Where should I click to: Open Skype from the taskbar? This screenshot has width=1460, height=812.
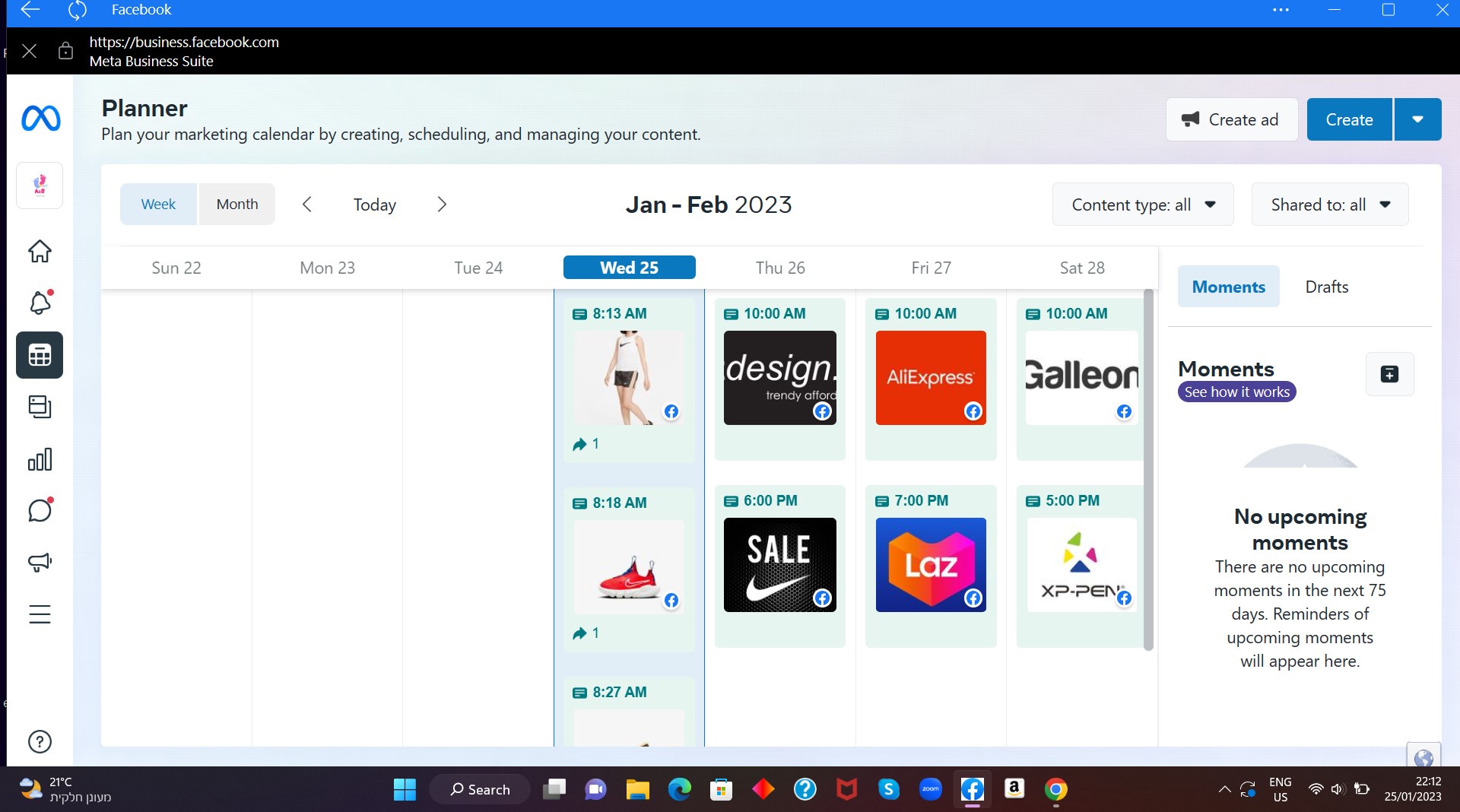pos(888,790)
